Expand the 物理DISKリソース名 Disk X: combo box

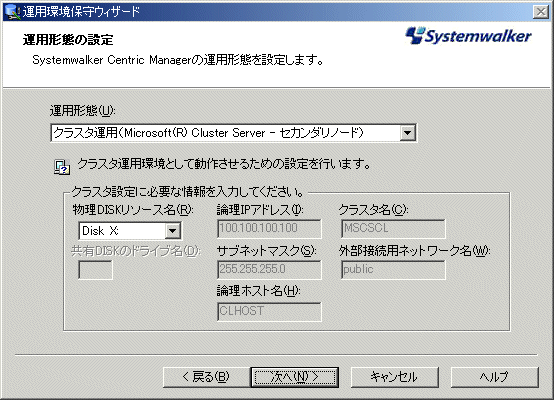click(173, 231)
